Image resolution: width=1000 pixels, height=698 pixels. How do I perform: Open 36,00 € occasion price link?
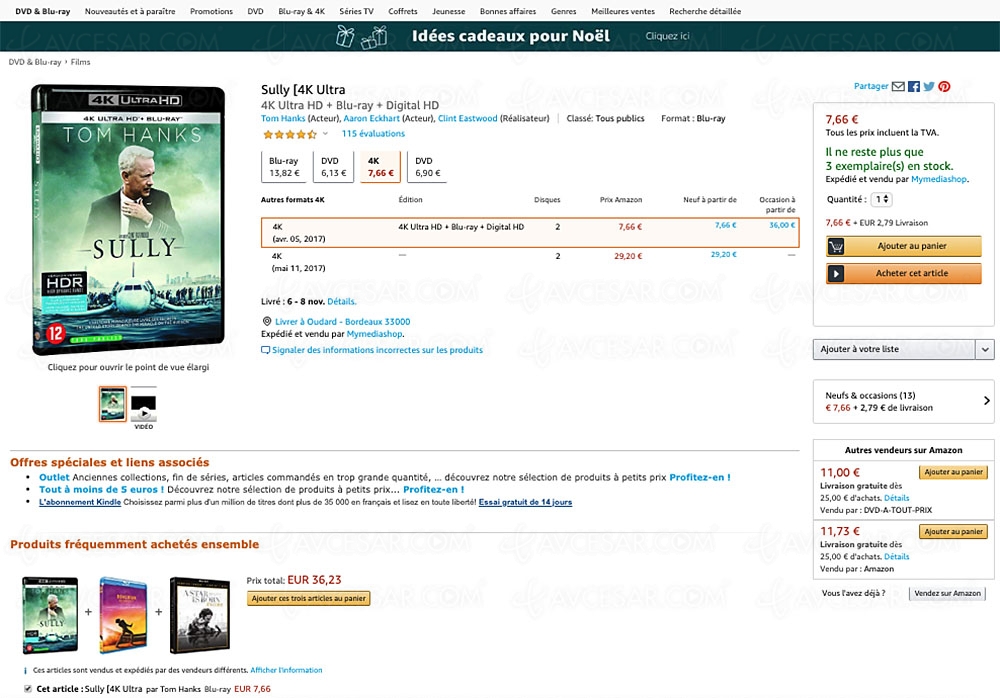782,225
